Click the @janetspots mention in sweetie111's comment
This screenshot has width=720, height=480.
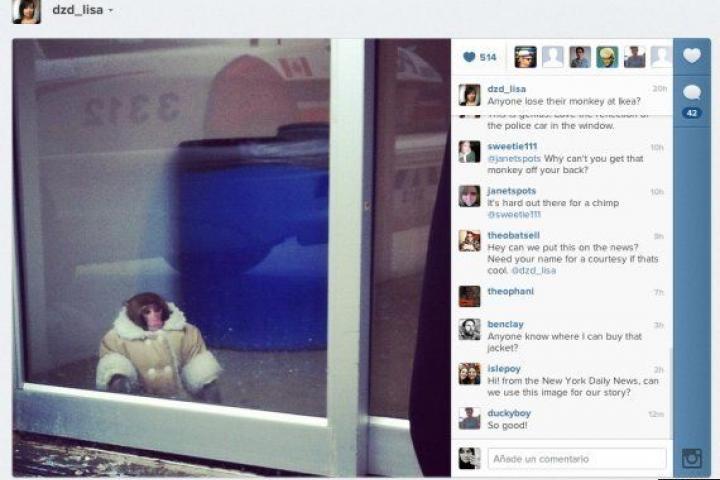[x=514, y=158]
